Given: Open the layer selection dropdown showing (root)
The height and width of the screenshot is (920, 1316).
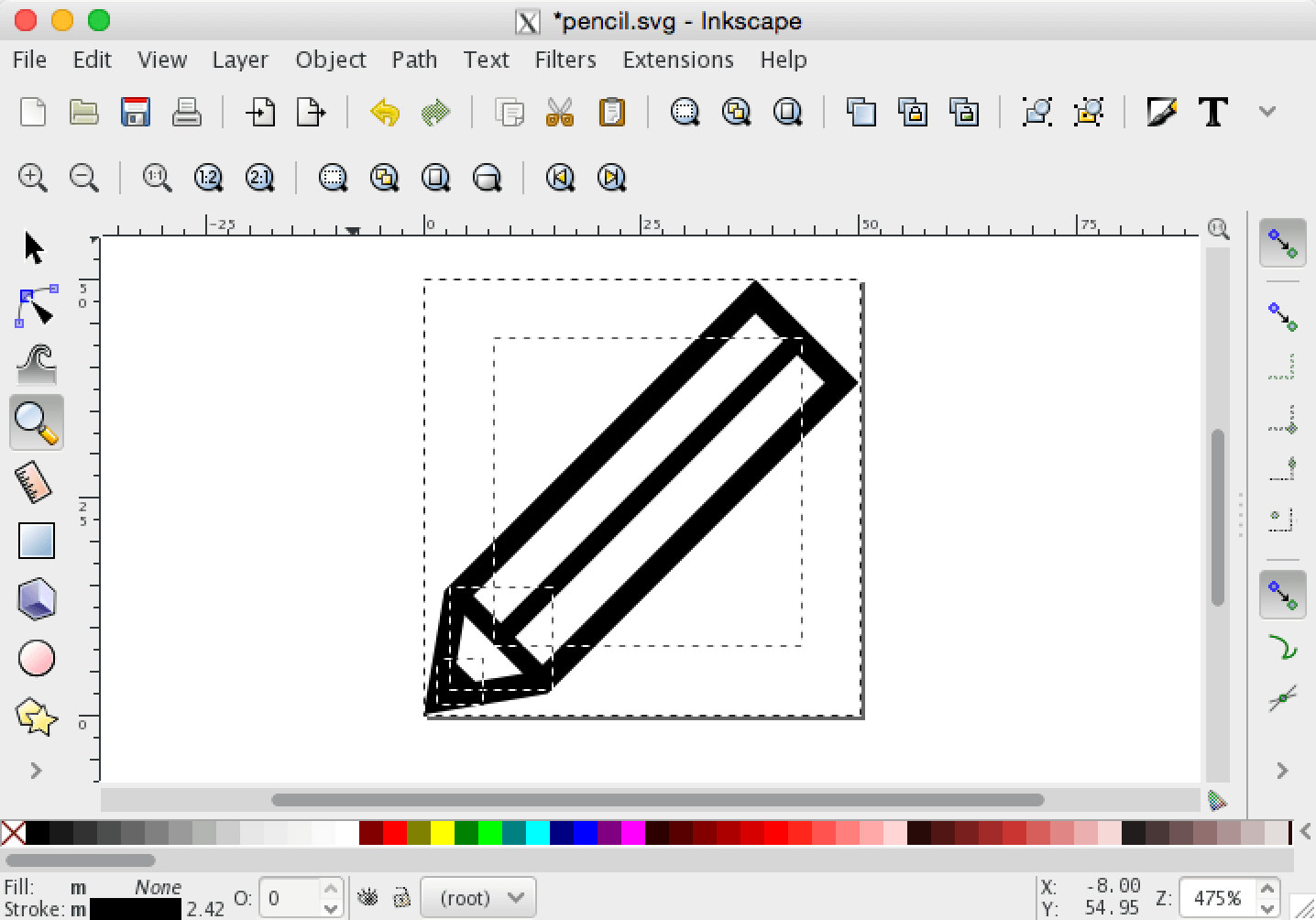Looking at the screenshot, I should 477,897.
